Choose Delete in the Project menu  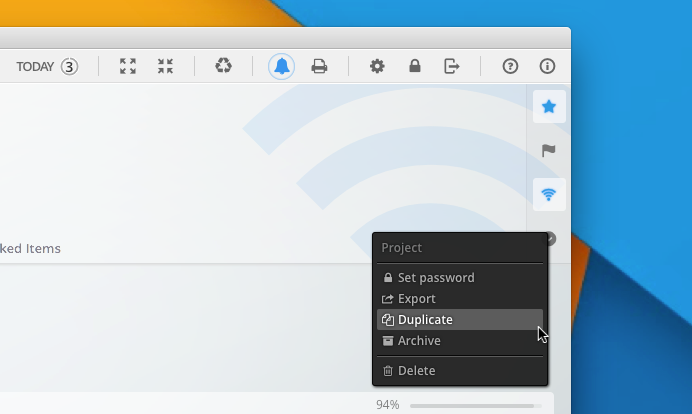pos(416,371)
